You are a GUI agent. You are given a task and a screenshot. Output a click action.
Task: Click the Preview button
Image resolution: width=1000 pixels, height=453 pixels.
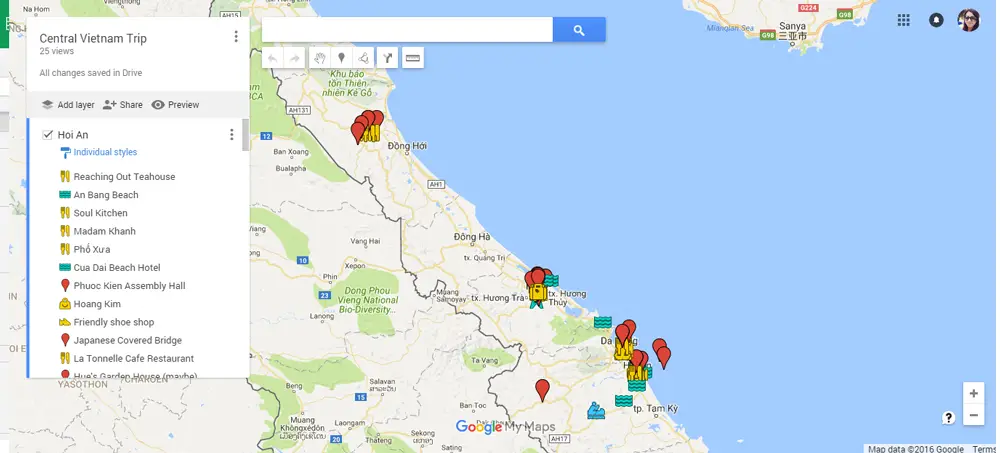pos(175,105)
